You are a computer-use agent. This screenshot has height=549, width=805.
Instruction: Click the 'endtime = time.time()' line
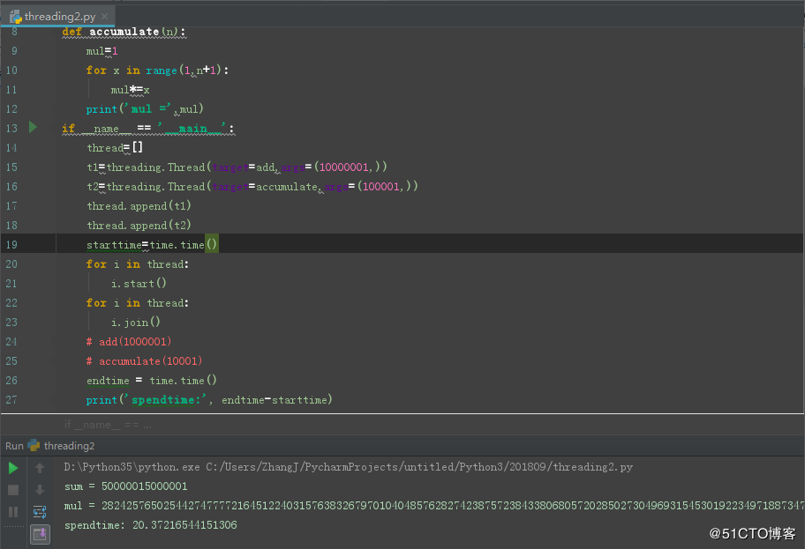pos(151,381)
